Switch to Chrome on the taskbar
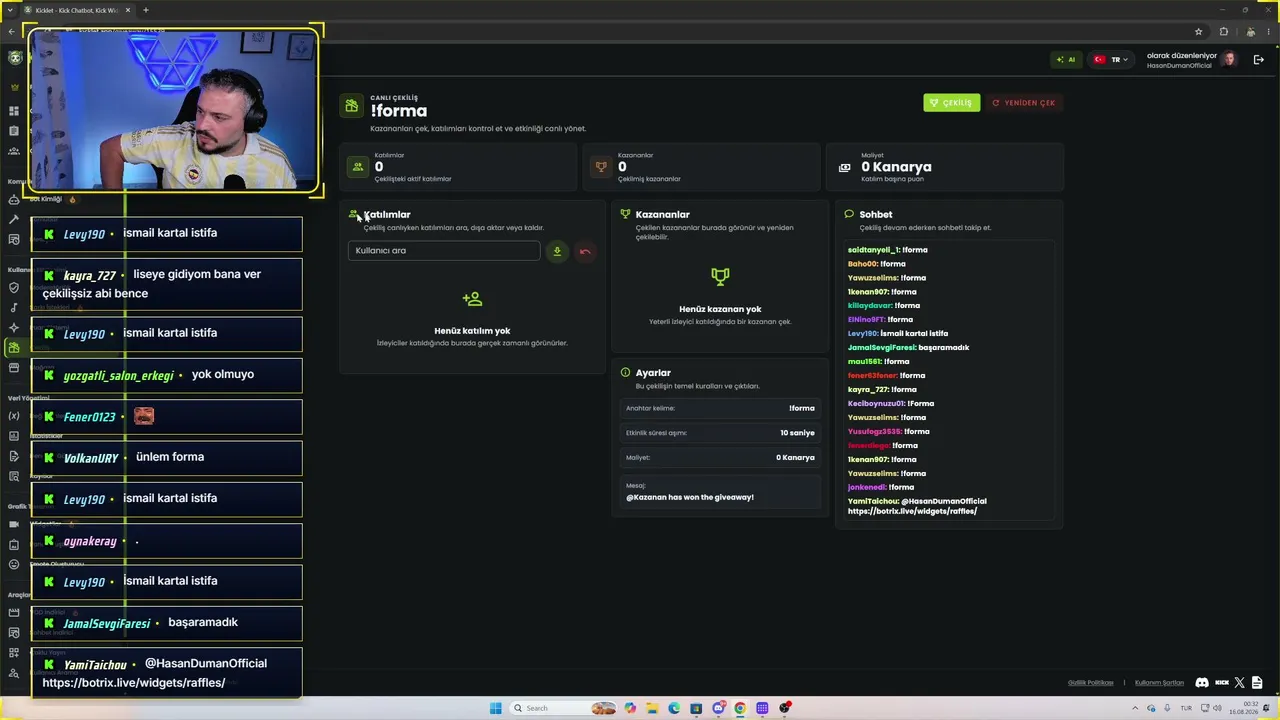The width and height of the screenshot is (1280, 720). click(740, 708)
